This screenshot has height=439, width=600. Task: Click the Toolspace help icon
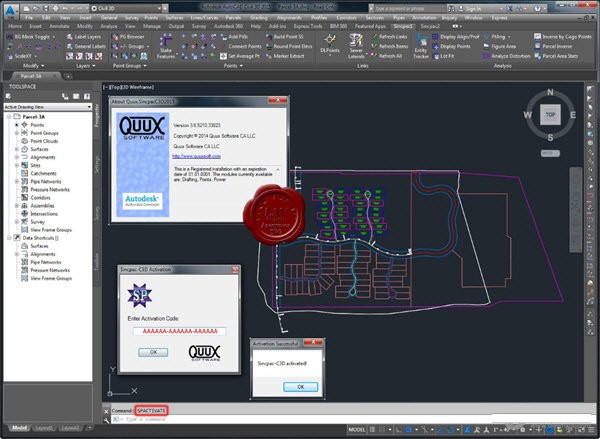(x=87, y=96)
